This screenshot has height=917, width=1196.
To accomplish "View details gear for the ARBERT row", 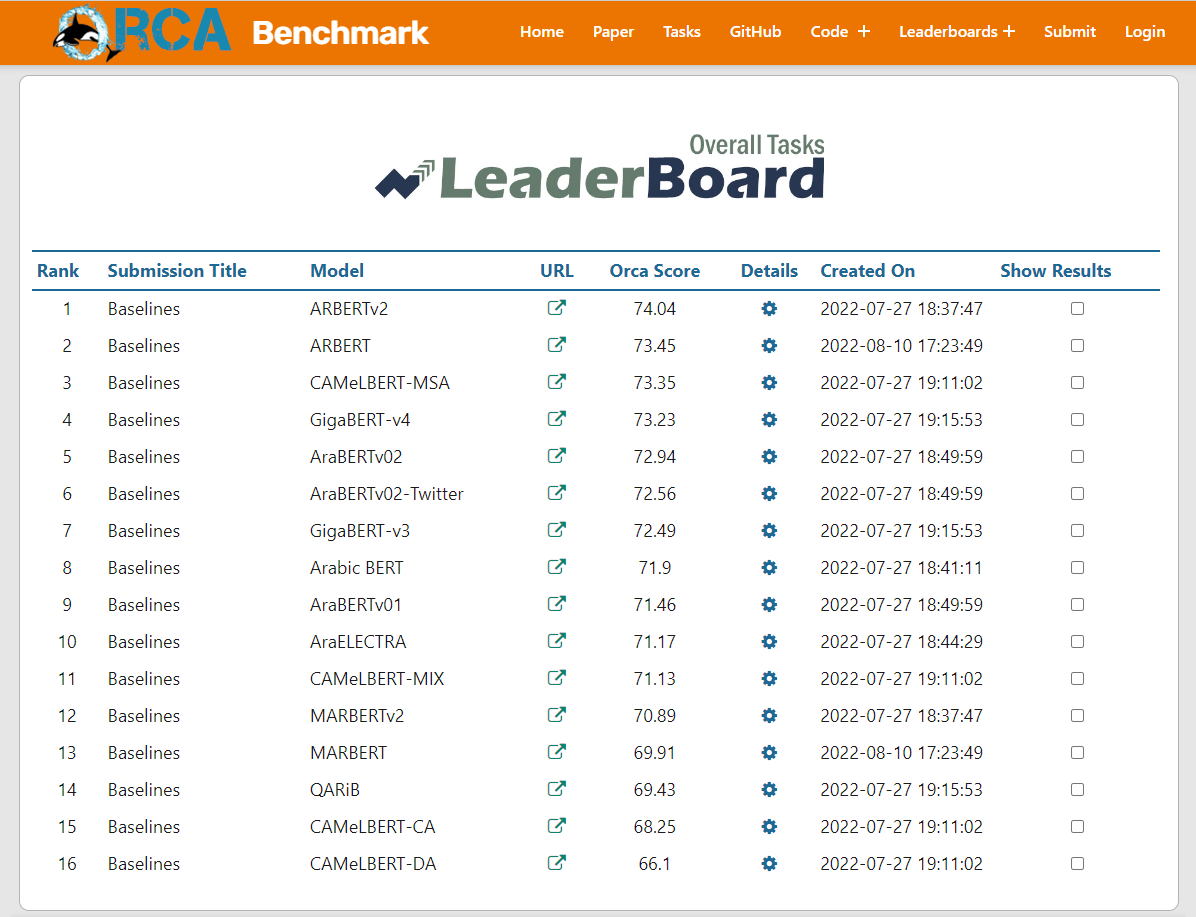I will point(769,346).
